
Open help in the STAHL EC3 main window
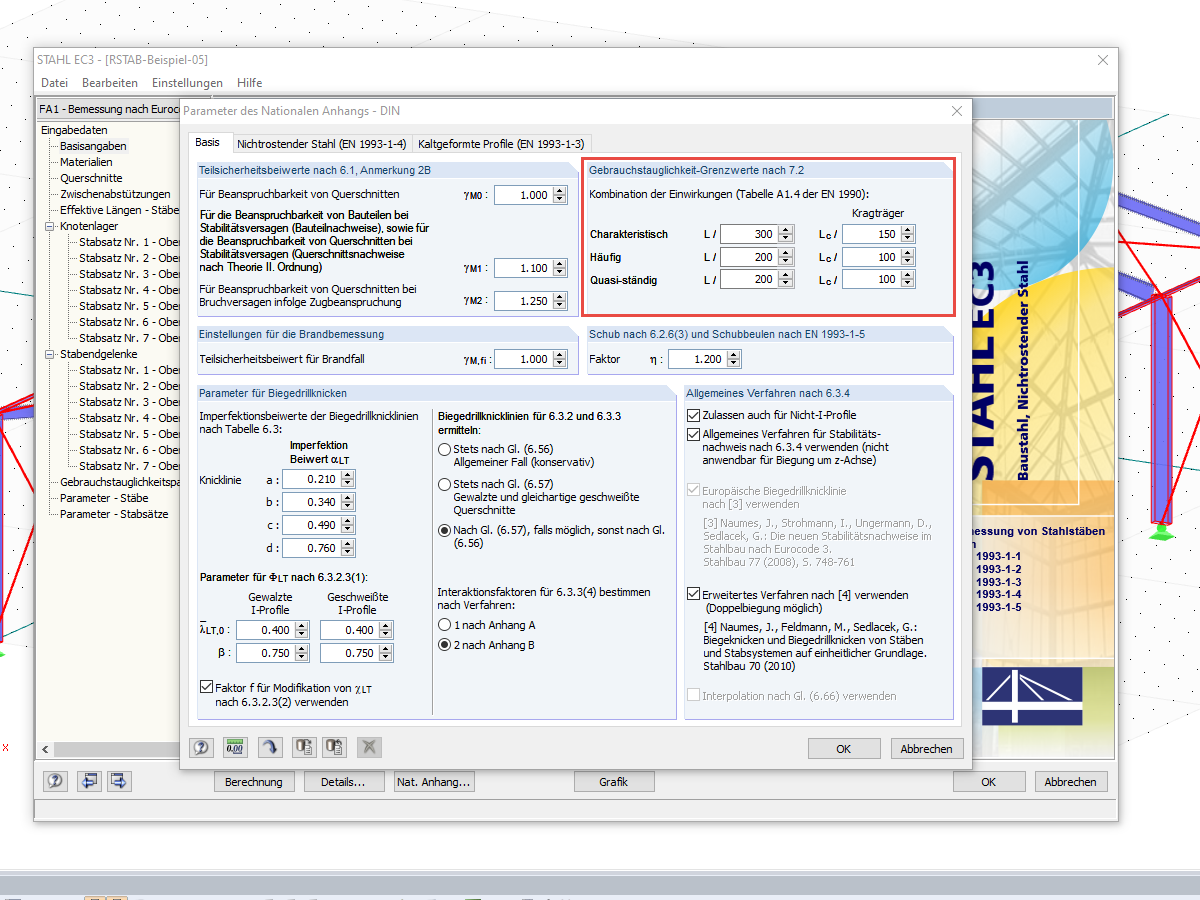click(55, 781)
